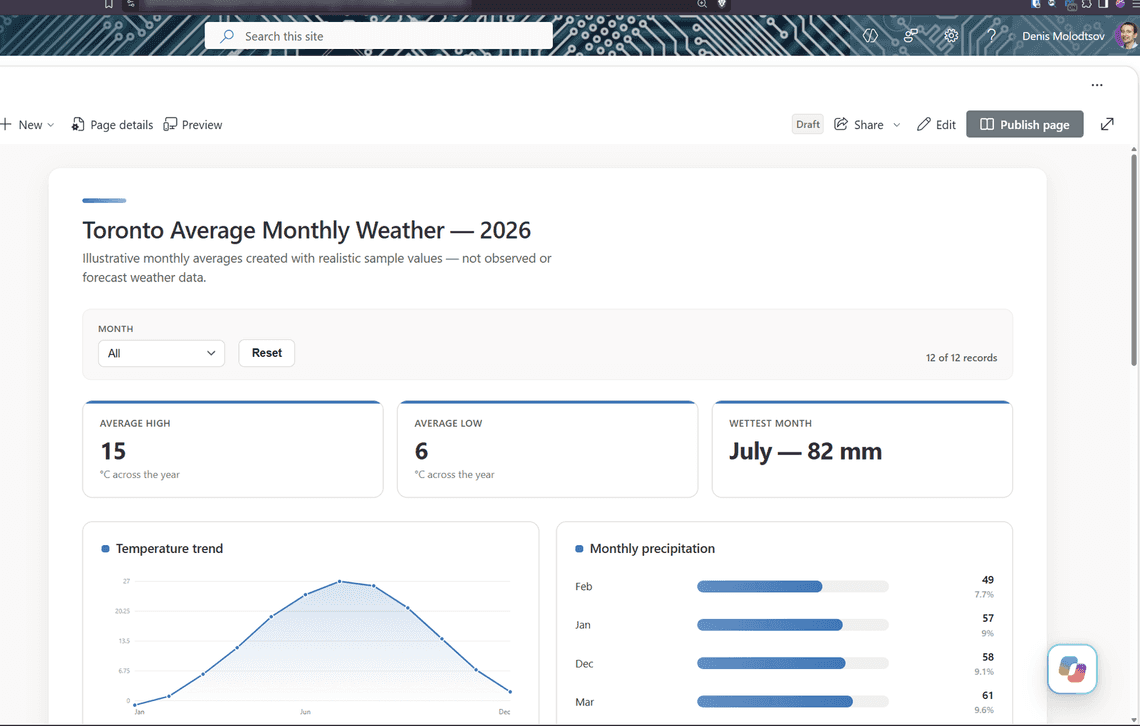Open the New dropdown chevron

tap(51, 125)
